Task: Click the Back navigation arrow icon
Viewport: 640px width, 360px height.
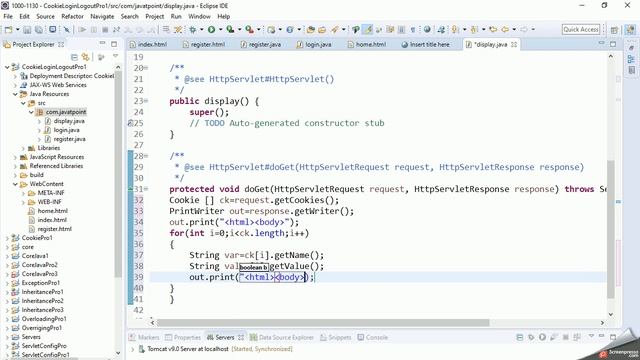Action: pyautogui.click(x=505, y=29)
